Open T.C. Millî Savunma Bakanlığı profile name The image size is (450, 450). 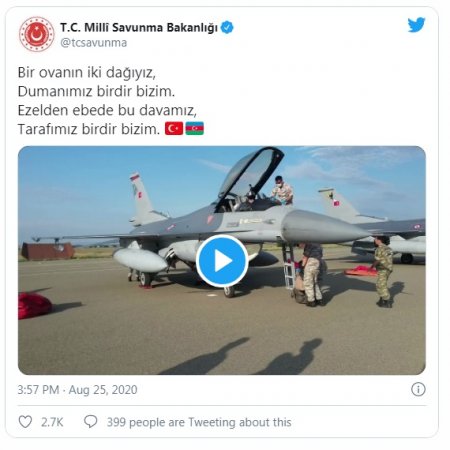pyautogui.click(x=139, y=27)
